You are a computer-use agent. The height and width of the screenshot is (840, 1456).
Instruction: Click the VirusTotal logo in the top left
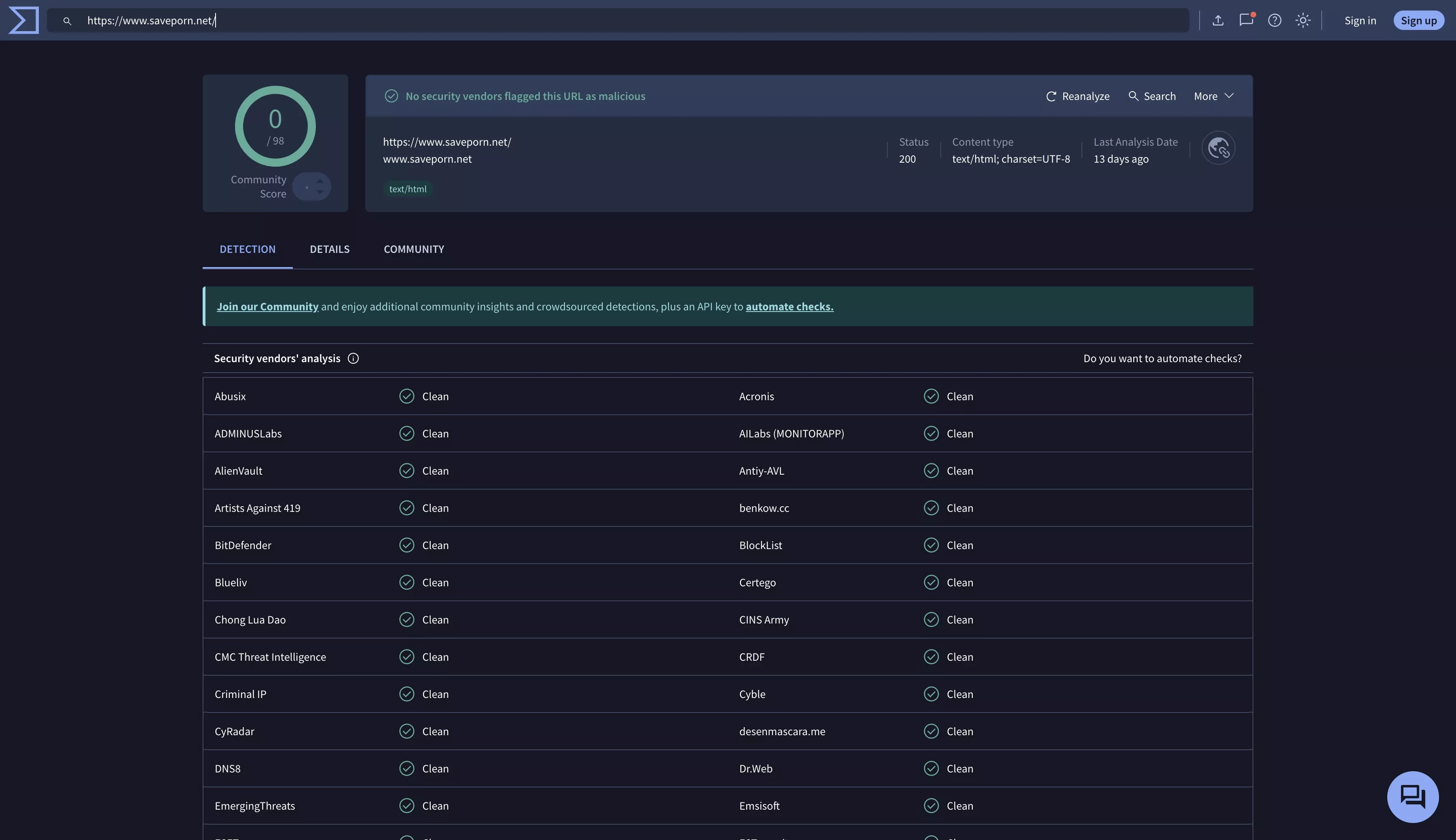point(23,19)
